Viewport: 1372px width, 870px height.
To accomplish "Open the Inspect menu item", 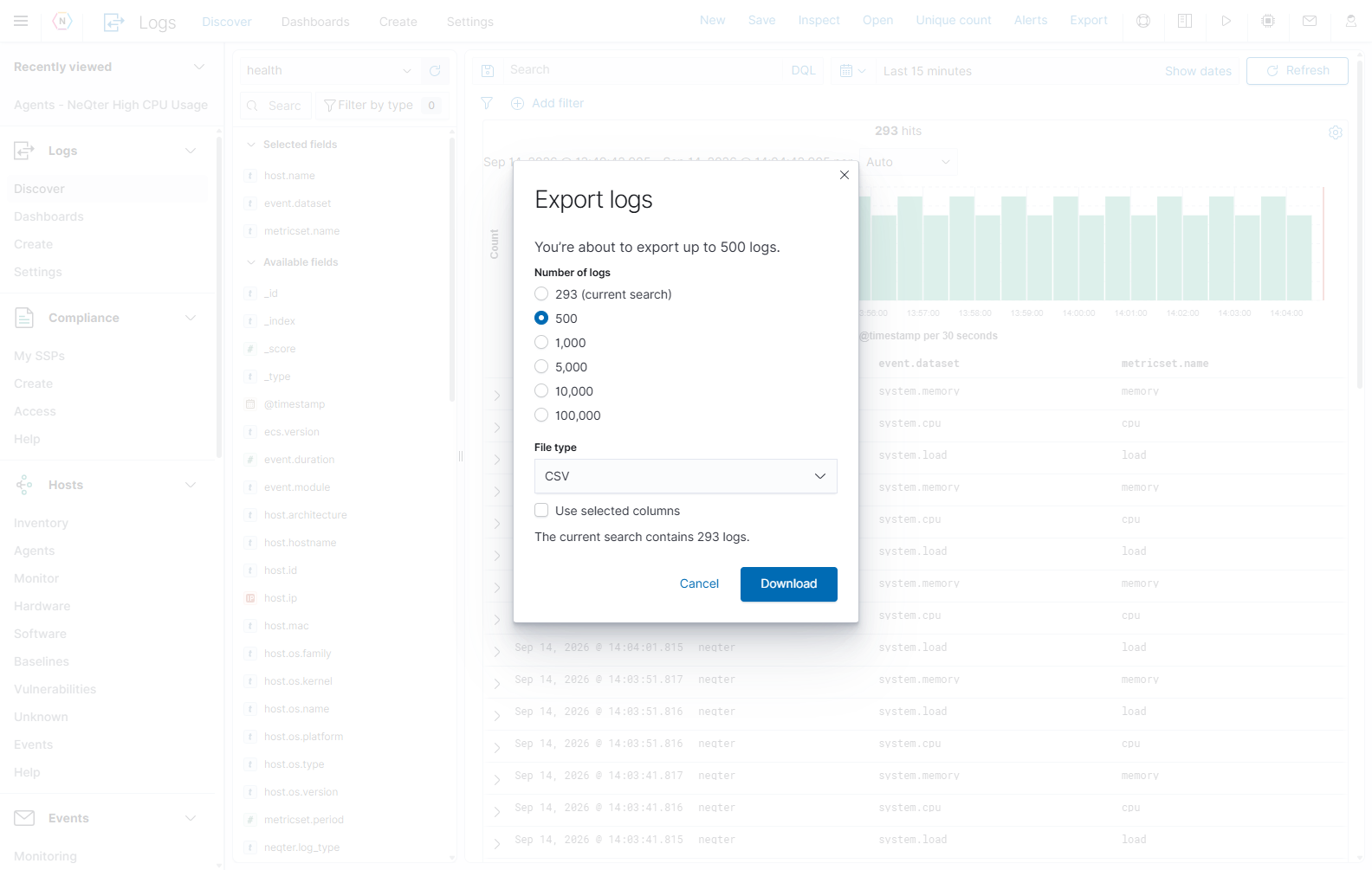I will (819, 21).
